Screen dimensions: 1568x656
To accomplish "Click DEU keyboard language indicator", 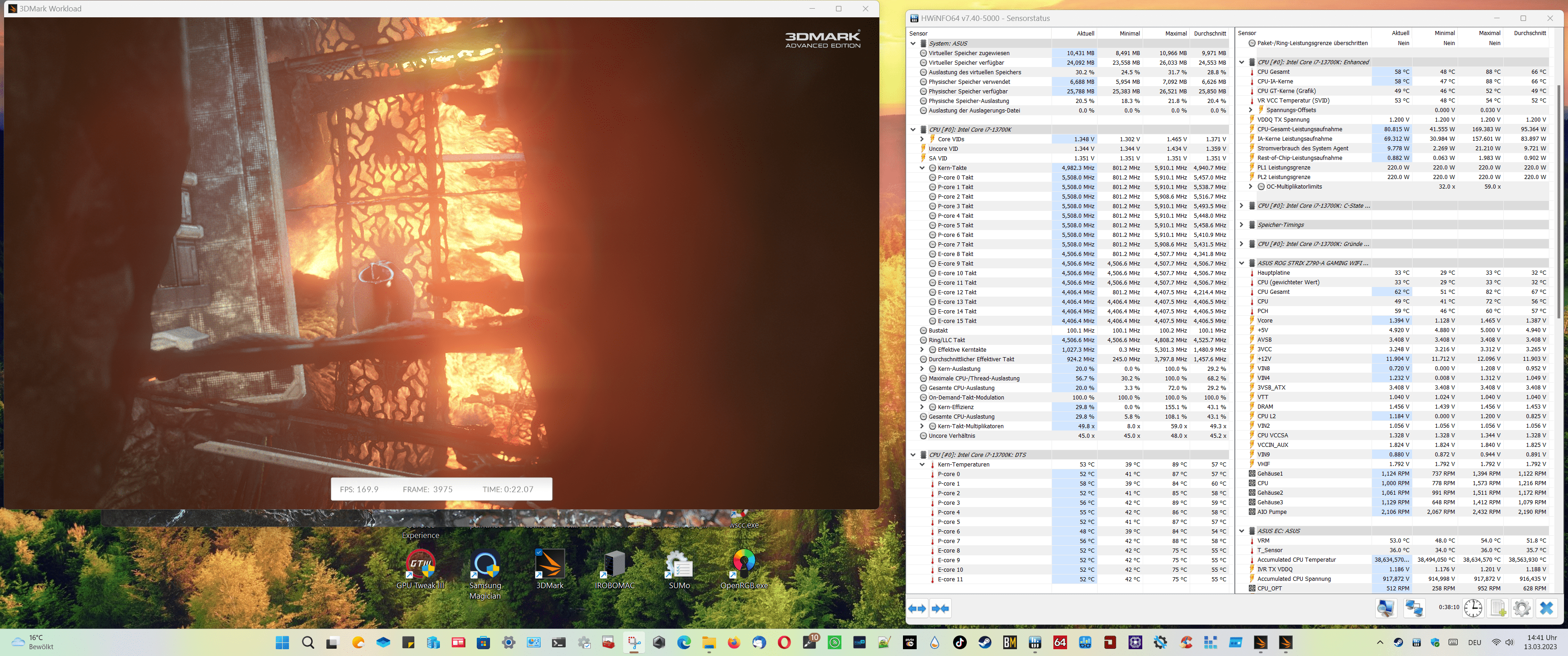I will point(1474,643).
